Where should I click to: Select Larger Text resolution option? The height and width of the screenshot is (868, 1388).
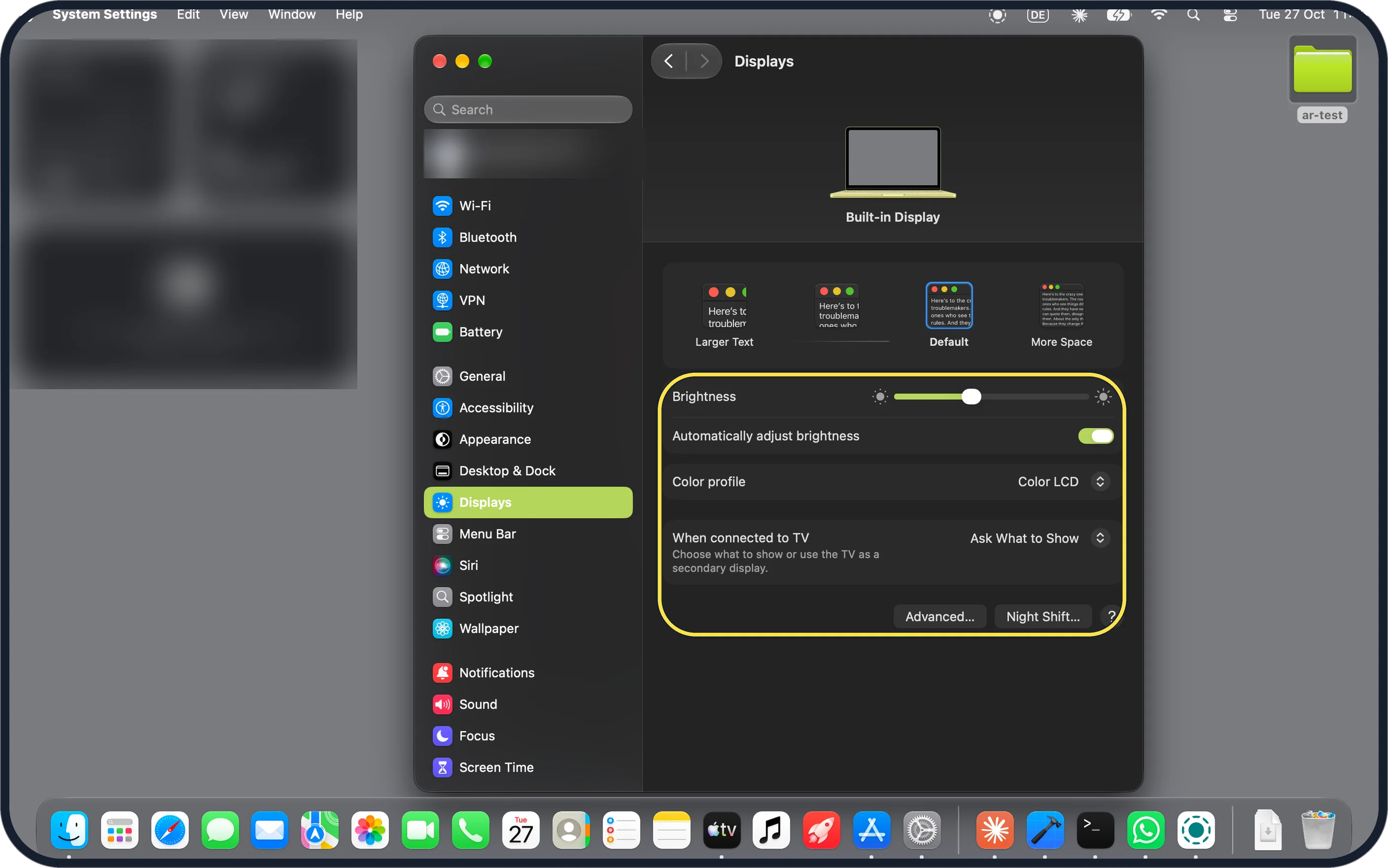724,315
